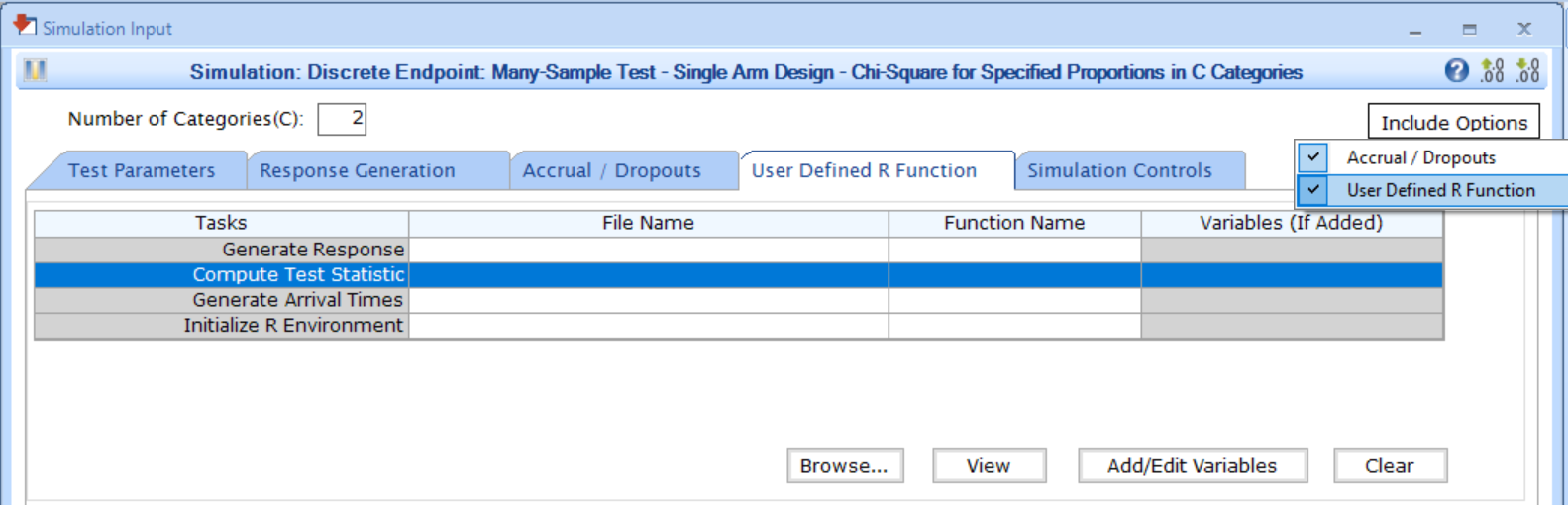Click the Number of Categories input field

point(342,119)
